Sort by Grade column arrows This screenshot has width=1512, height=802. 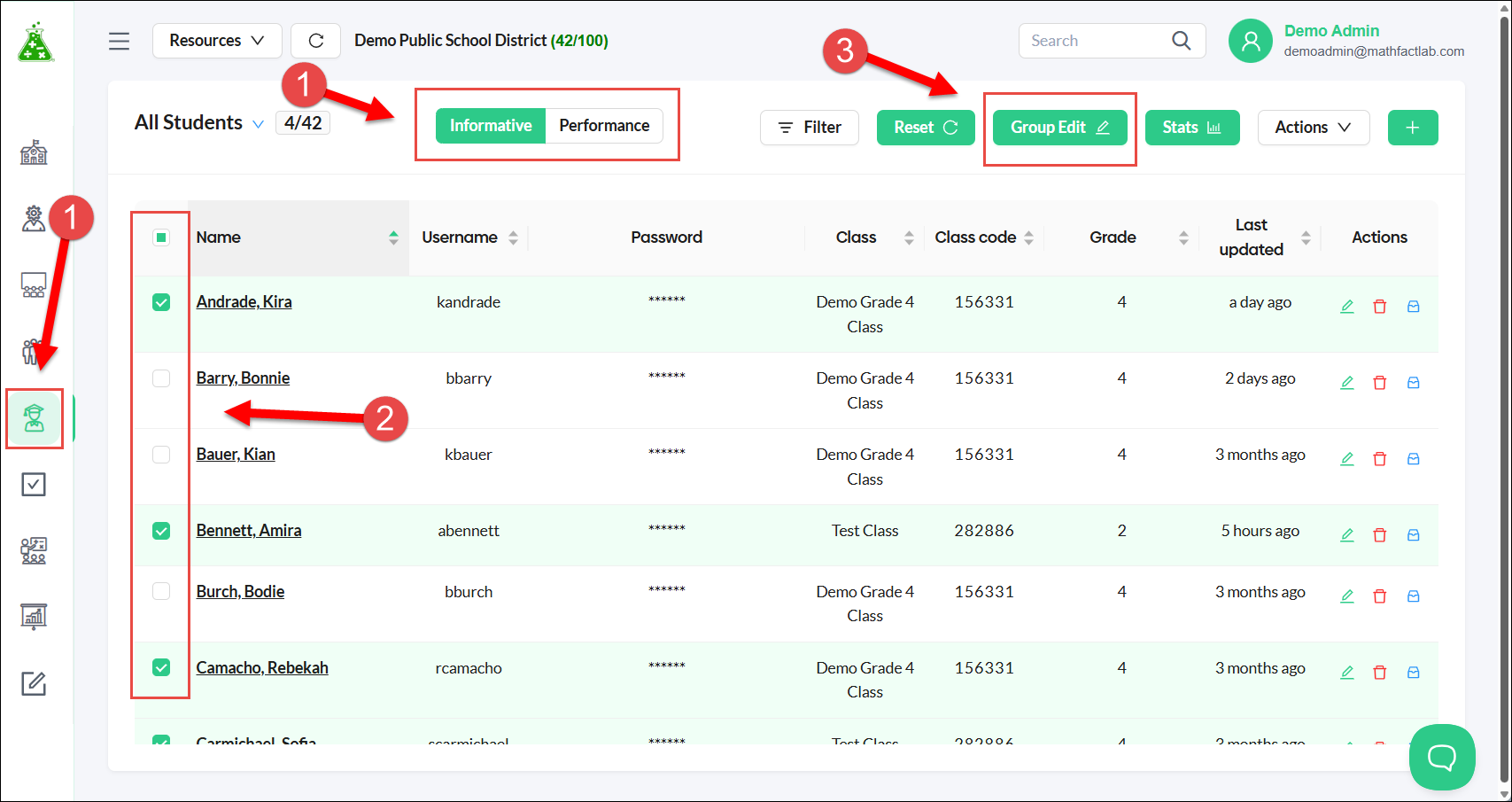[x=1183, y=237]
